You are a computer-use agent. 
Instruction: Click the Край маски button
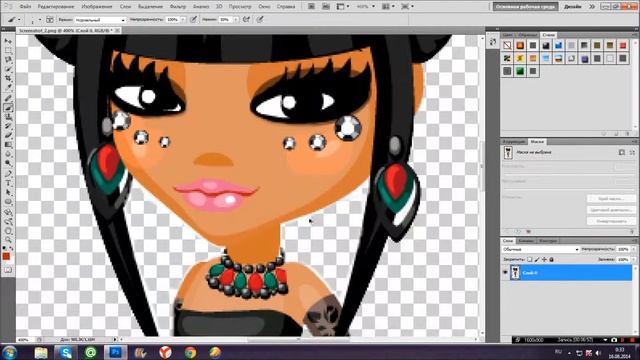point(611,199)
